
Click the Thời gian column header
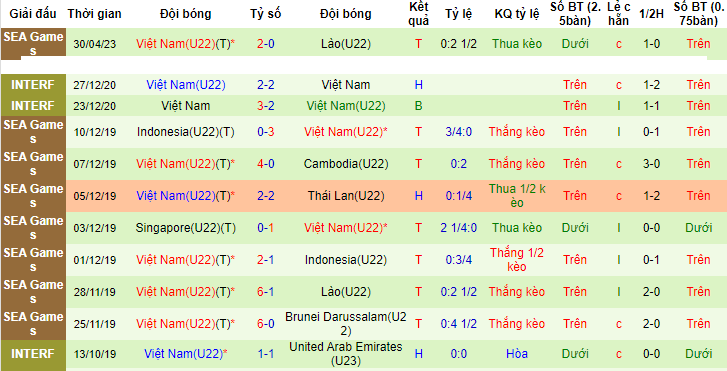pyautogui.click(x=94, y=14)
